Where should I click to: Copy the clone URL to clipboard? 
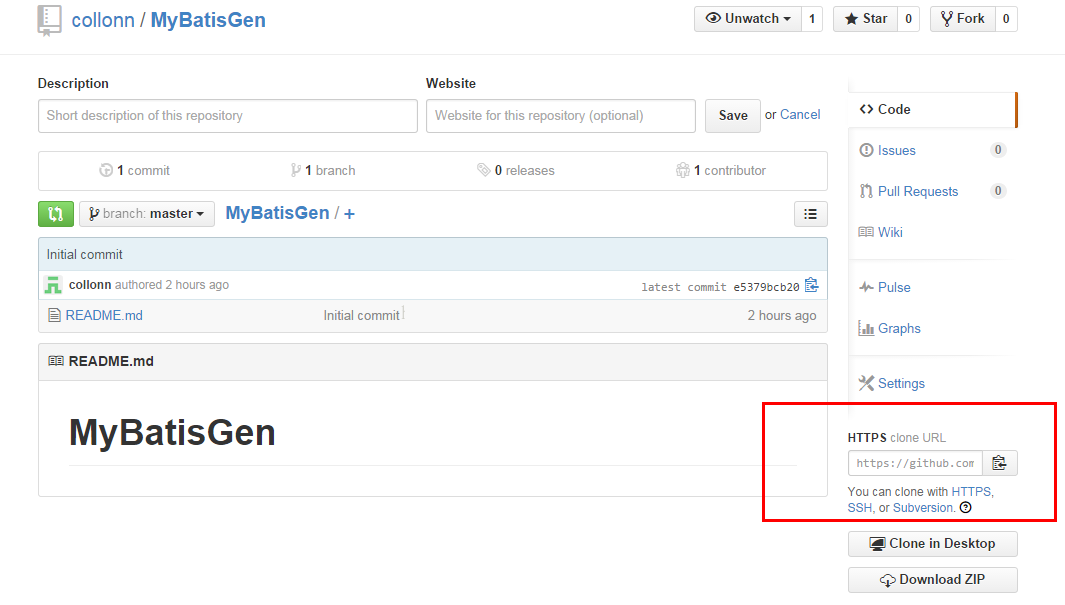click(999, 464)
